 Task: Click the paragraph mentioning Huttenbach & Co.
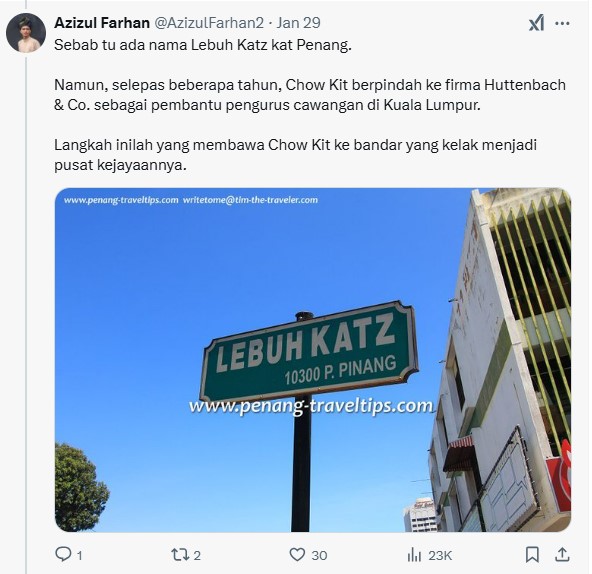(x=310, y=95)
